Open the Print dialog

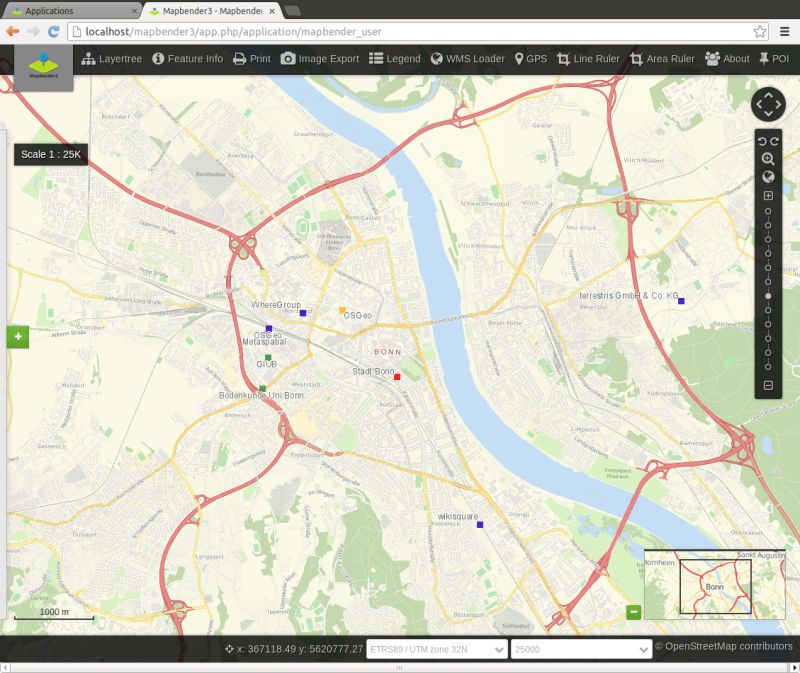tap(253, 58)
